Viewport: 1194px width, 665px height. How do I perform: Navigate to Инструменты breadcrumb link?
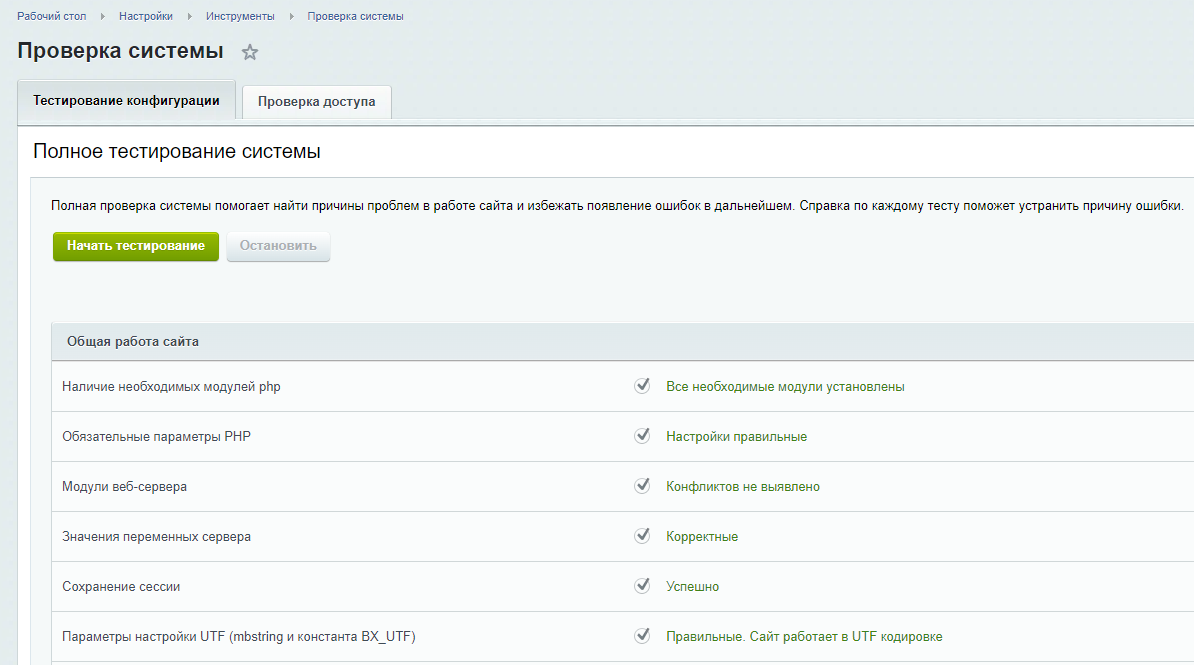click(x=241, y=16)
